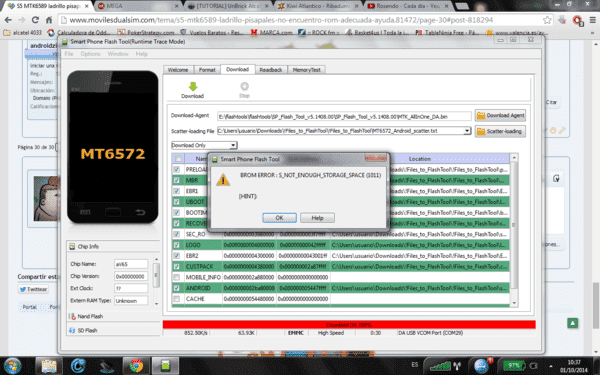Click the Chip Name input field
This screenshot has width=600, height=375.
tap(131, 264)
